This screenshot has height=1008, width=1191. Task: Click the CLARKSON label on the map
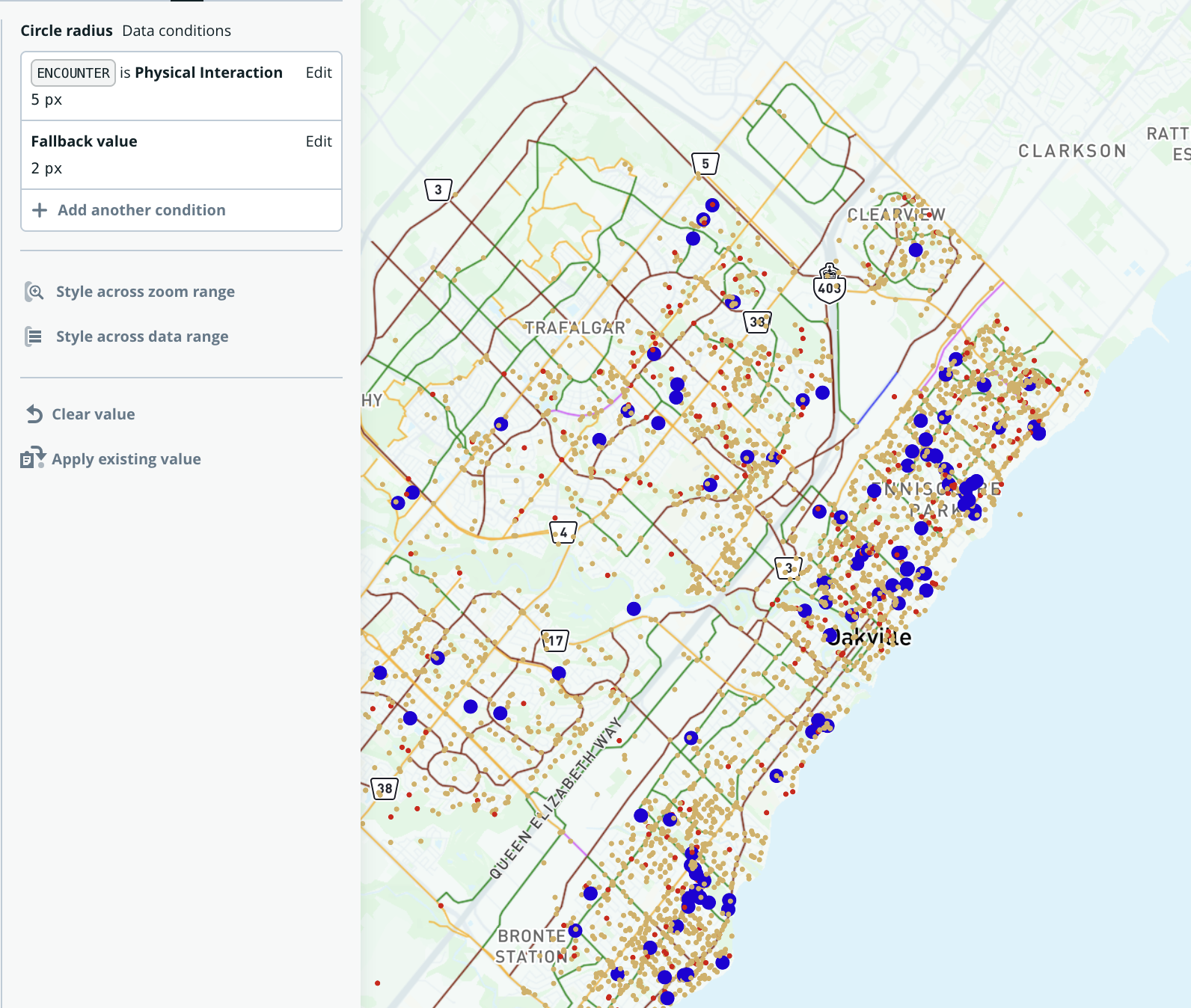[x=1071, y=152]
